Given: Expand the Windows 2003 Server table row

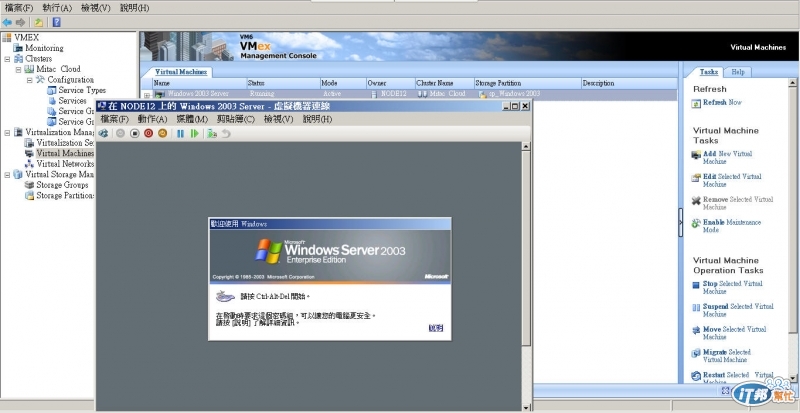Looking at the screenshot, I should pyautogui.click(x=146, y=94).
